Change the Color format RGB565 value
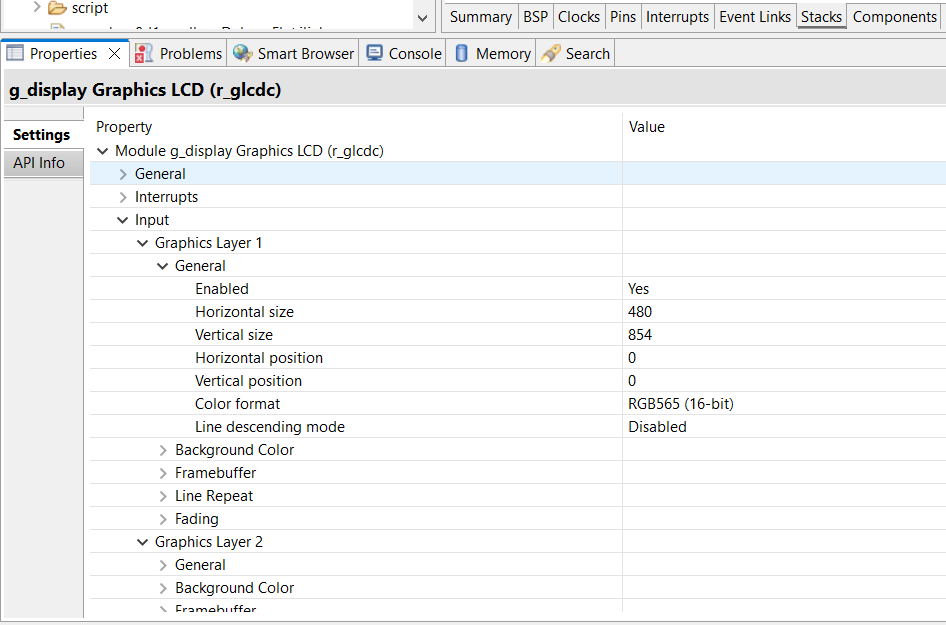Viewport: 946px width, 625px height. tap(681, 404)
